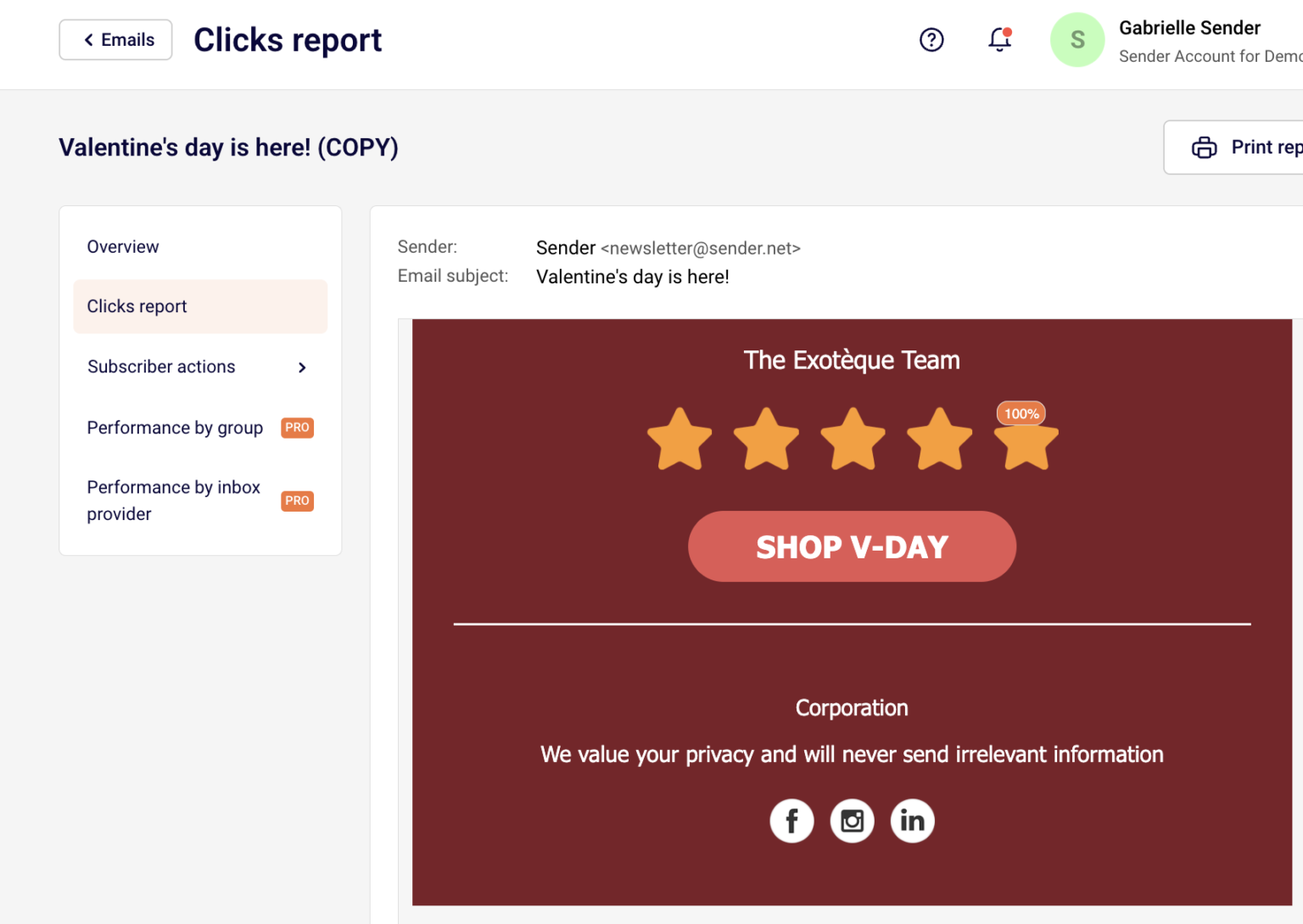Click the Facebook icon in email footer
Screen dimensions: 1303x924
point(791,820)
